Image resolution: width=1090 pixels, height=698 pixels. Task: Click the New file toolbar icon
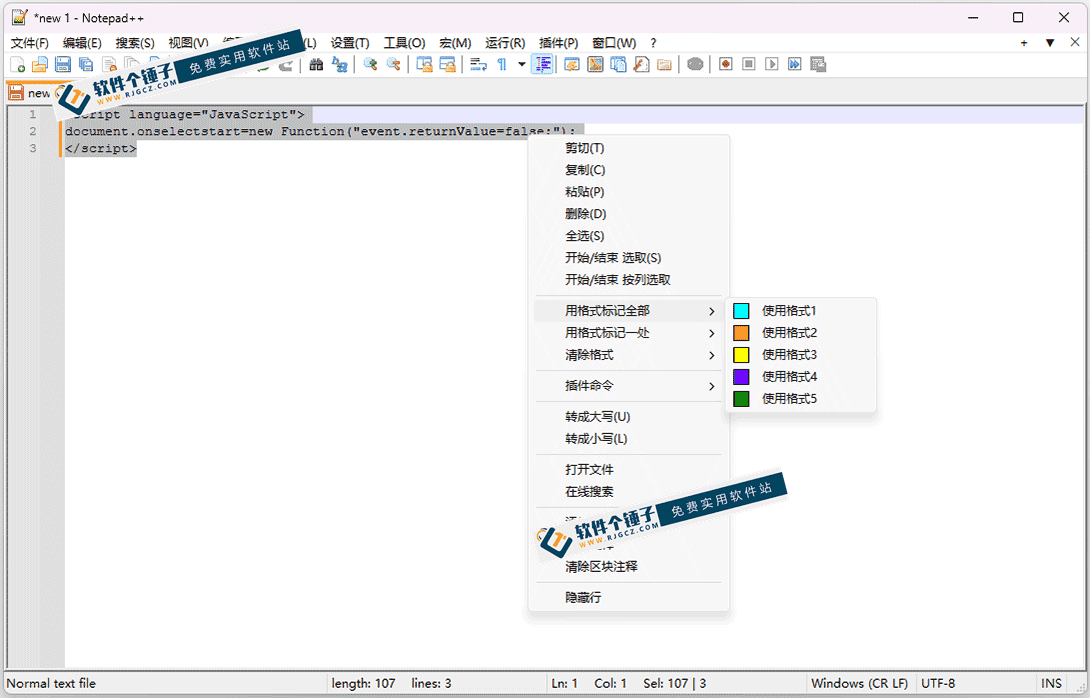point(17,65)
